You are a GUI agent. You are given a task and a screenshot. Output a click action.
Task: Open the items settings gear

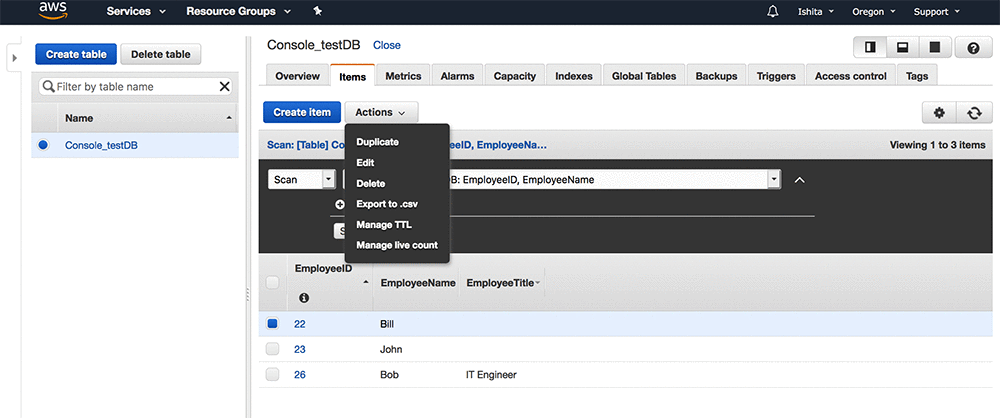939,112
